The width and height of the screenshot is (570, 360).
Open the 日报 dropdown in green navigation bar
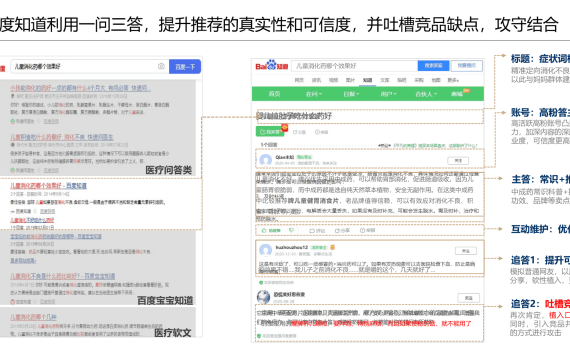click(x=351, y=94)
